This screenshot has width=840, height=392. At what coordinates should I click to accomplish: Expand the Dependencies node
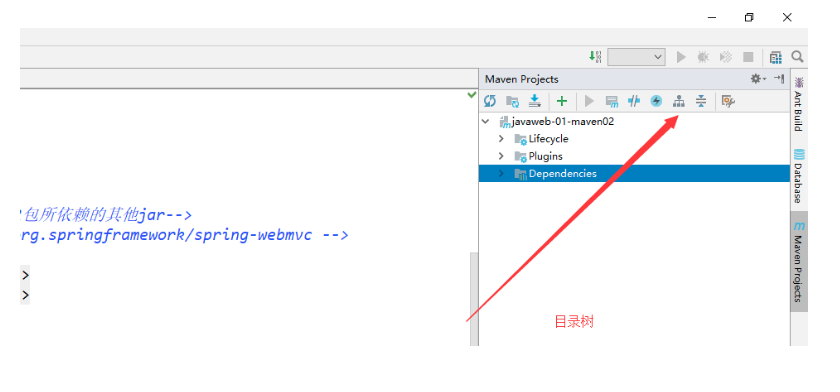click(501, 174)
